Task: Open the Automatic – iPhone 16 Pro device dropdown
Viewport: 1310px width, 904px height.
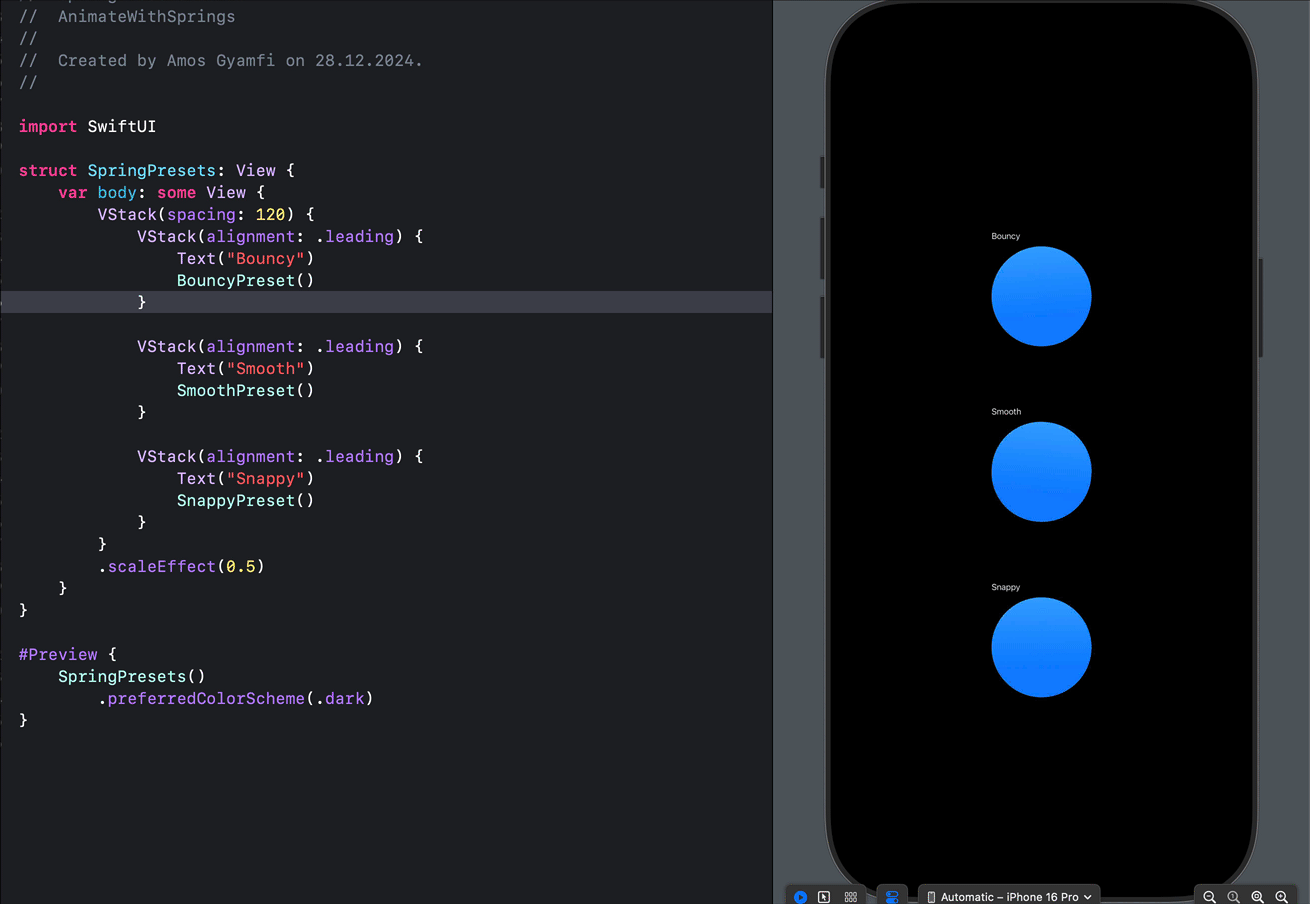Action: (x=1009, y=897)
